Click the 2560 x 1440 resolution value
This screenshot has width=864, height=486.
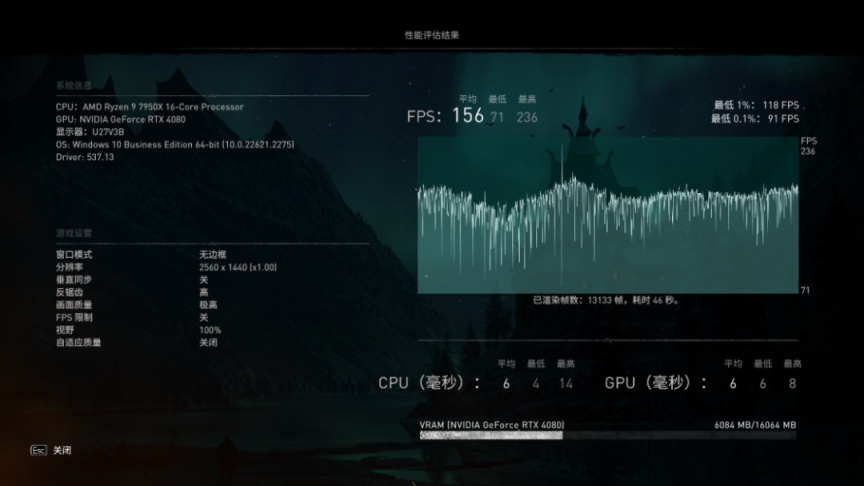[238, 267]
